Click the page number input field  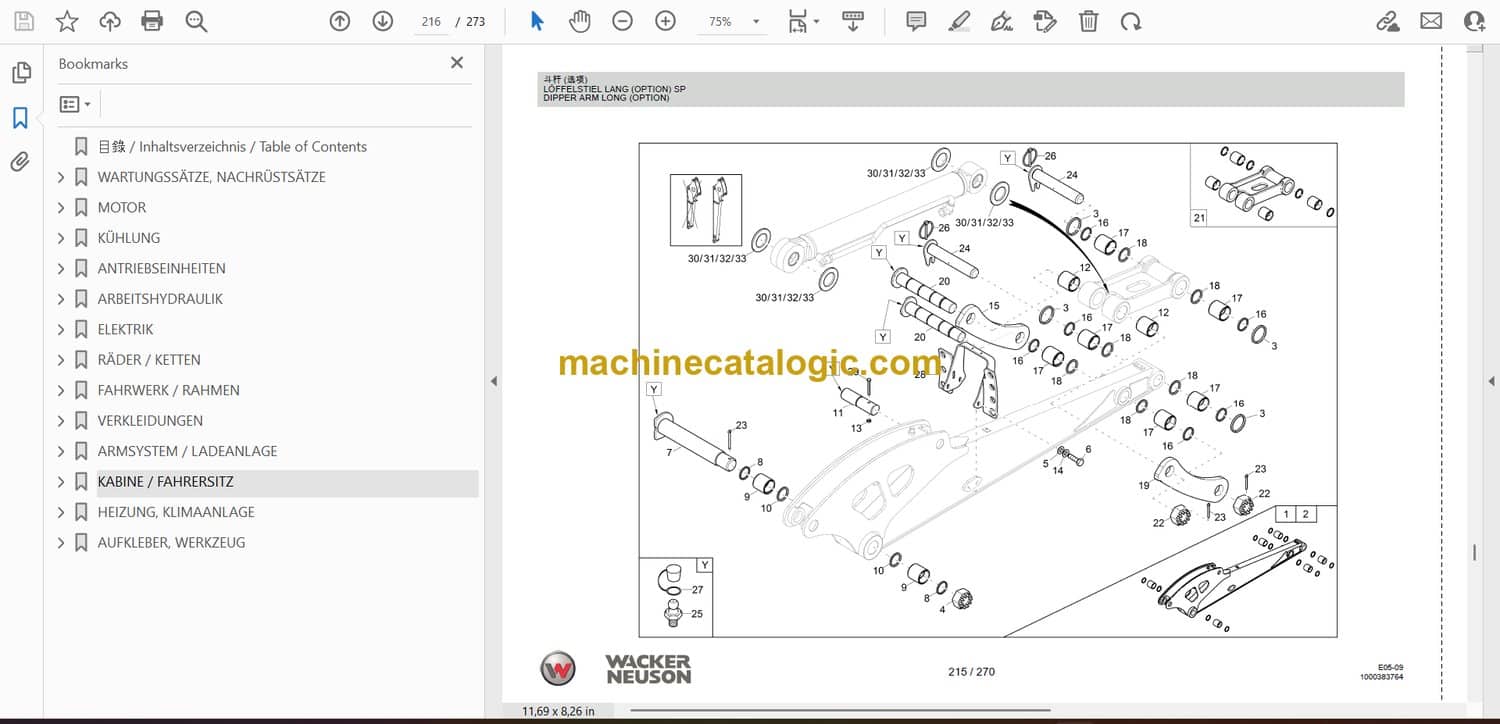(x=431, y=21)
